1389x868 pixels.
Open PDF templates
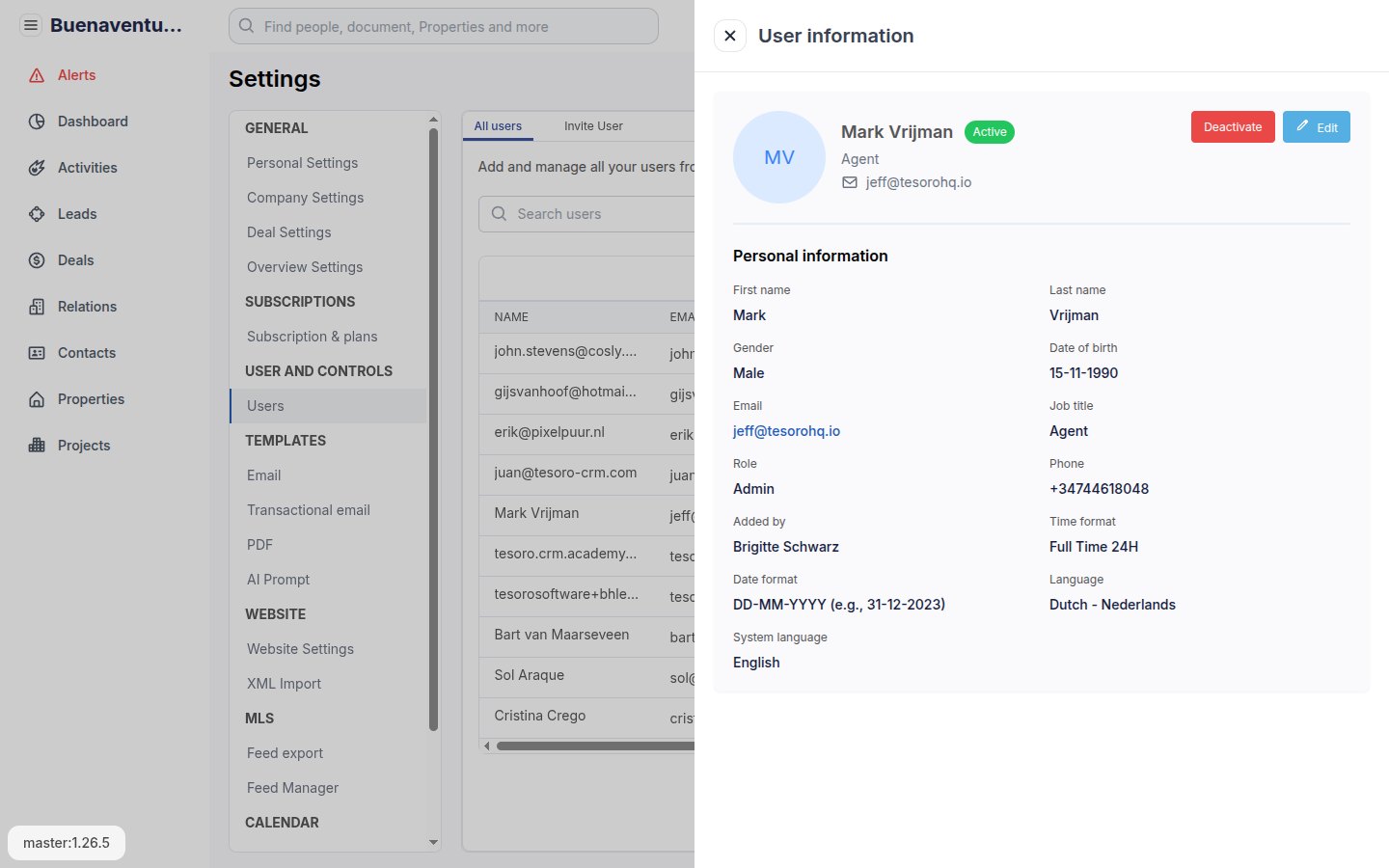[259, 545]
